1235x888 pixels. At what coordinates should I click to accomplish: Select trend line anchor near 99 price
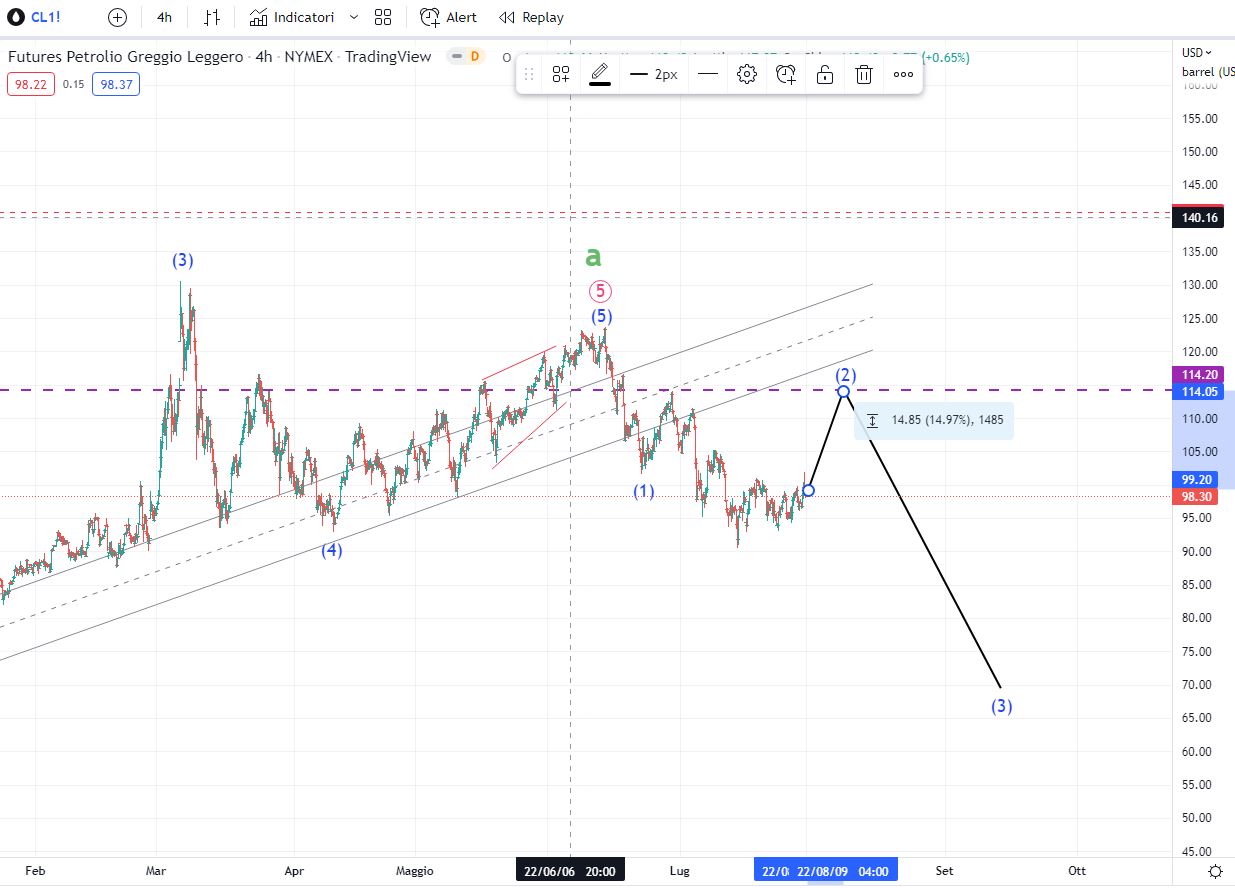tap(809, 490)
